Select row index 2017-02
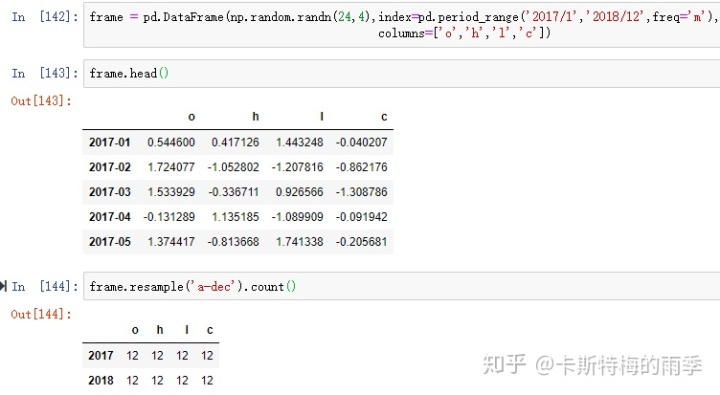Viewport: 720px width, 395px height. [x=110, y=167]
